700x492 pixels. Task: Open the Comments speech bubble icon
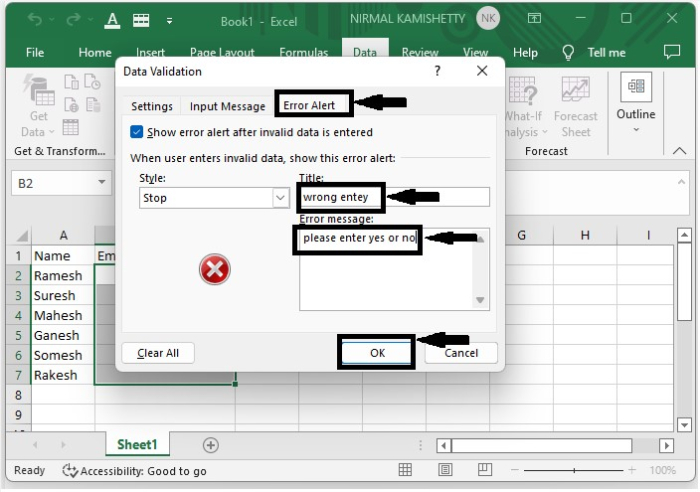point(672,52)
